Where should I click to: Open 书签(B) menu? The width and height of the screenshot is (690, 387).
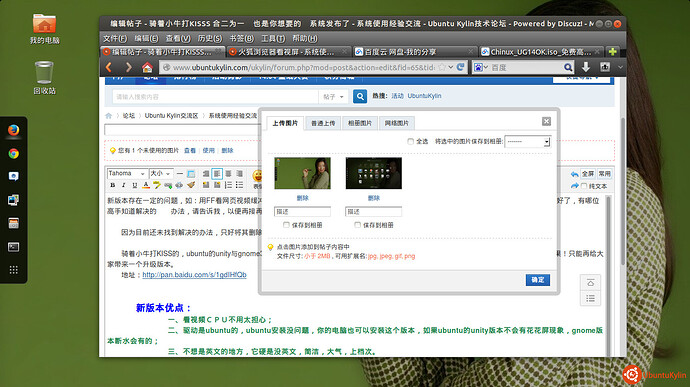pos(241,38)
